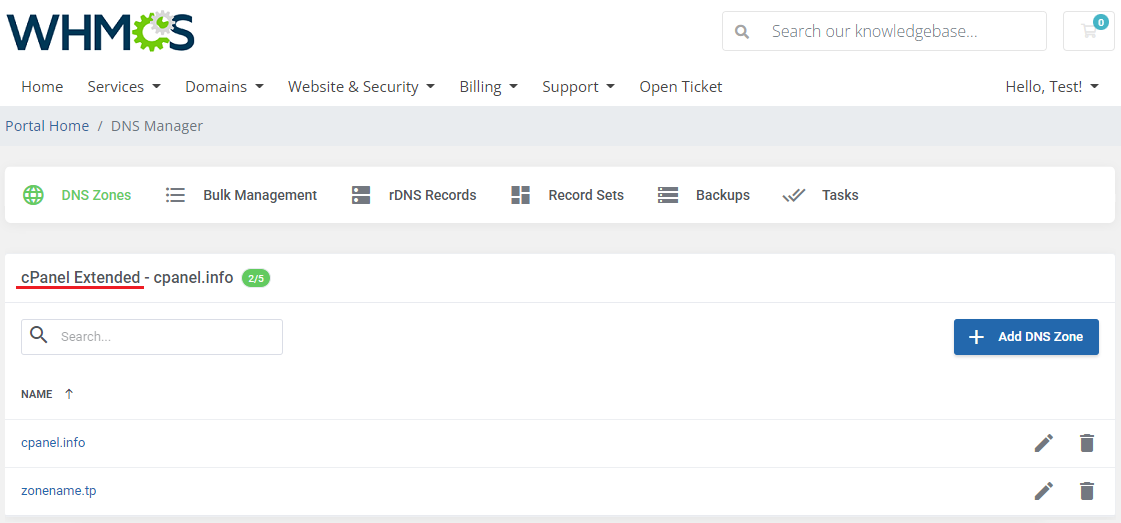
Task: Click the 2/5 zone count badge
Action: coord(256,278)
